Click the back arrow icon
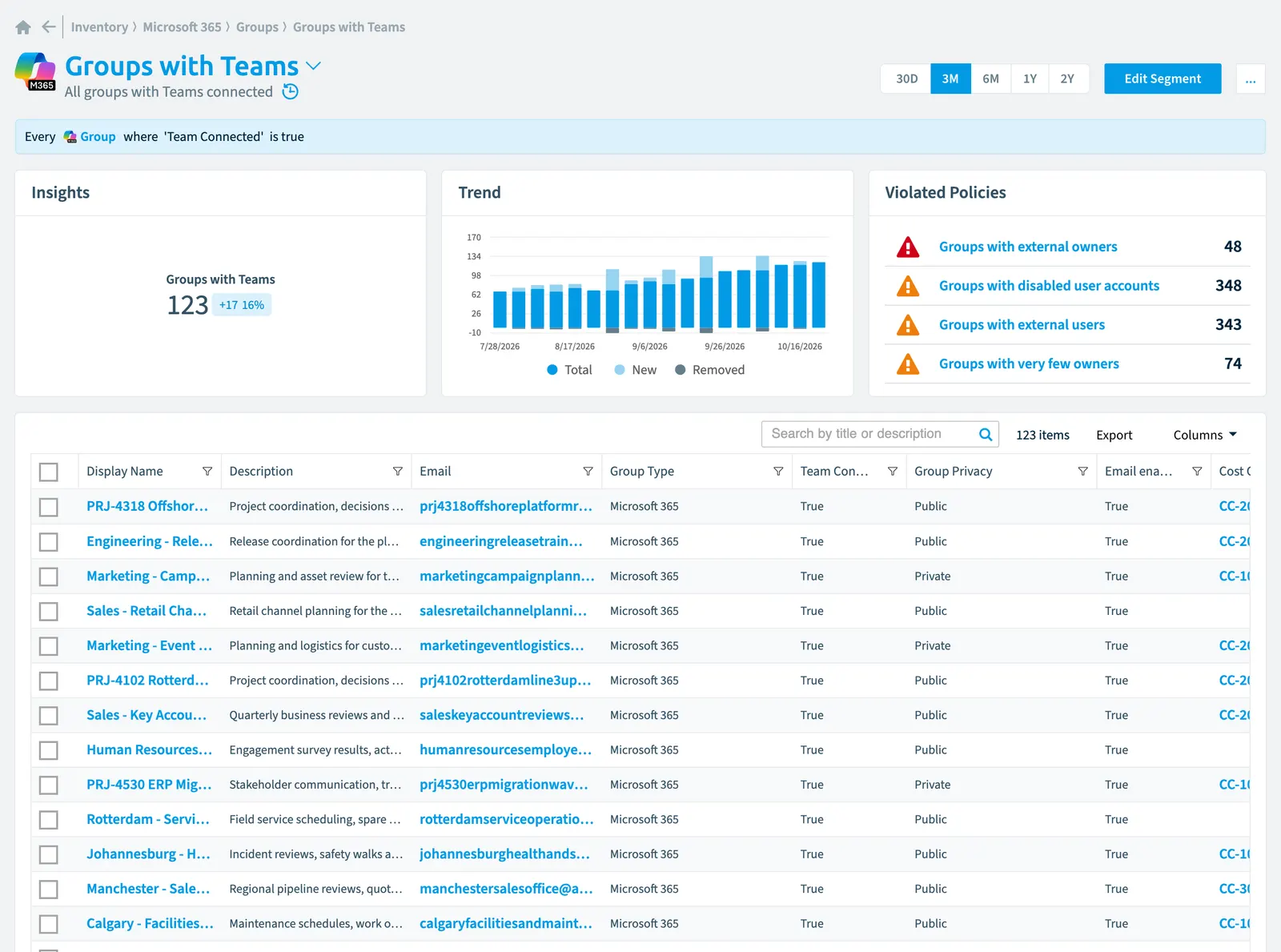This screenshot has height=952, width=1281. [49, 27]
